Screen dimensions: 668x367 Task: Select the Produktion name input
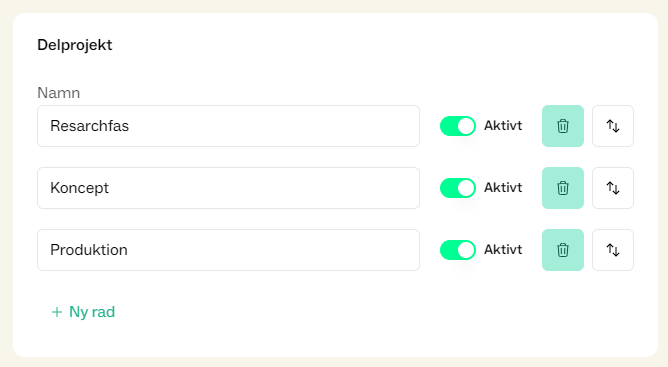(x=228, y=250)
